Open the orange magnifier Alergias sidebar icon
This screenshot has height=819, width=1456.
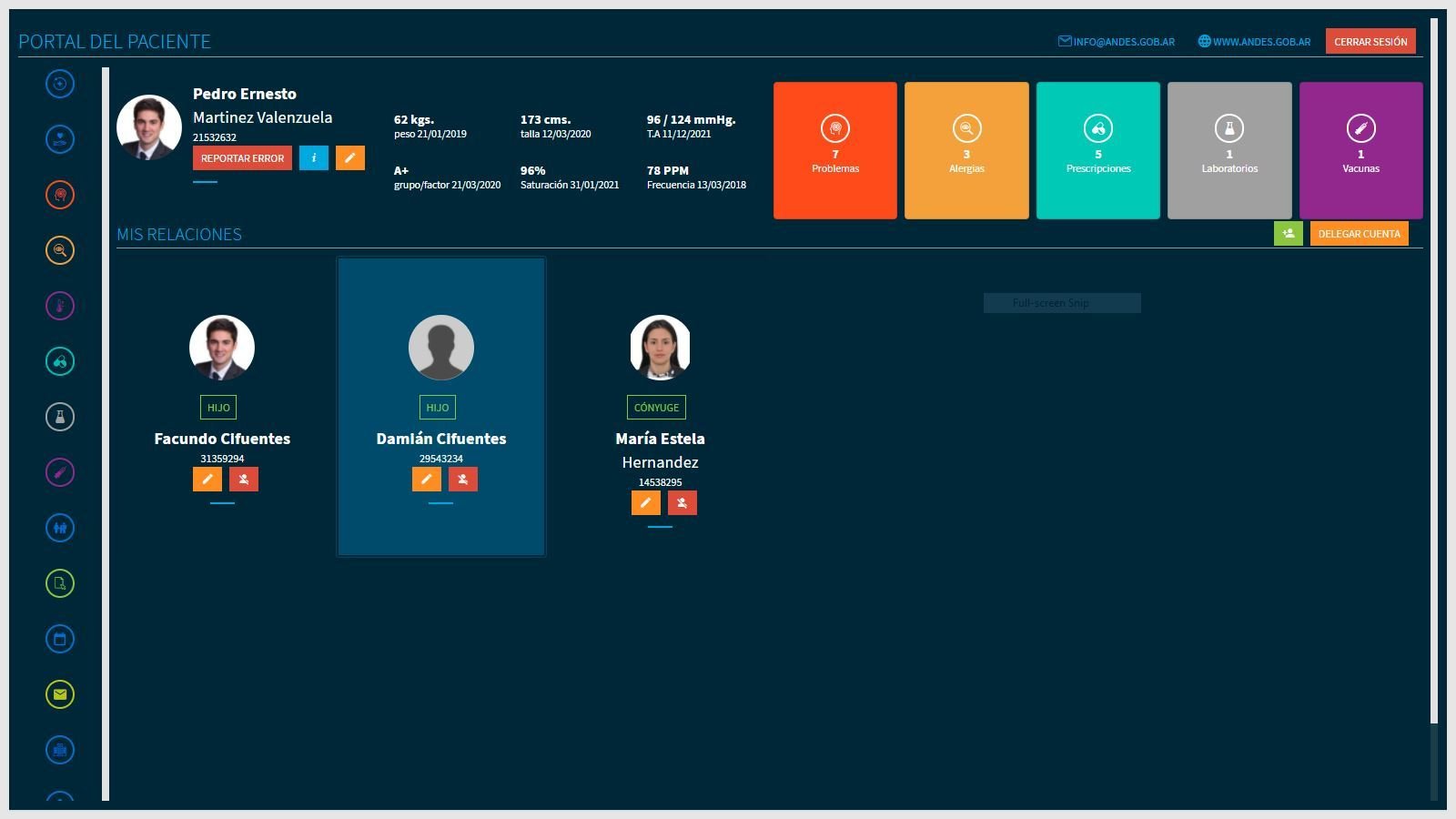tap(60, 250)
